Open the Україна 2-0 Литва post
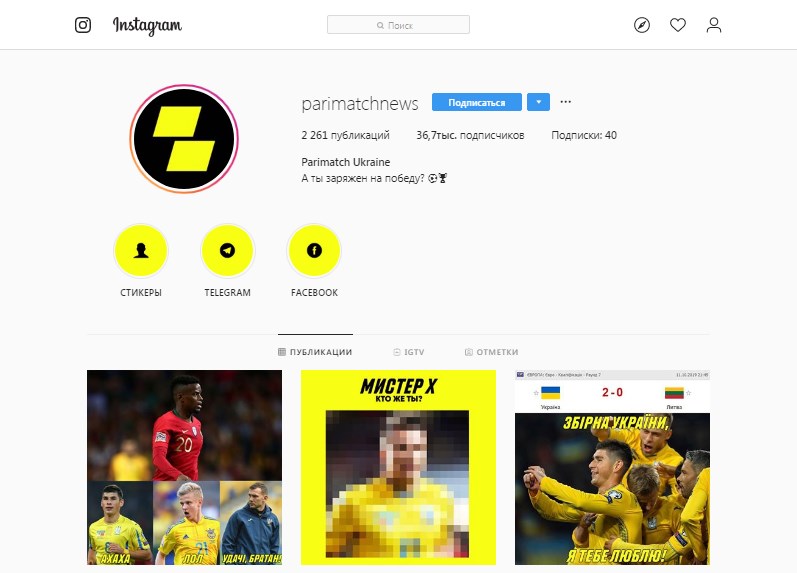This screenshot has height=573, width=797. point(612,467)
